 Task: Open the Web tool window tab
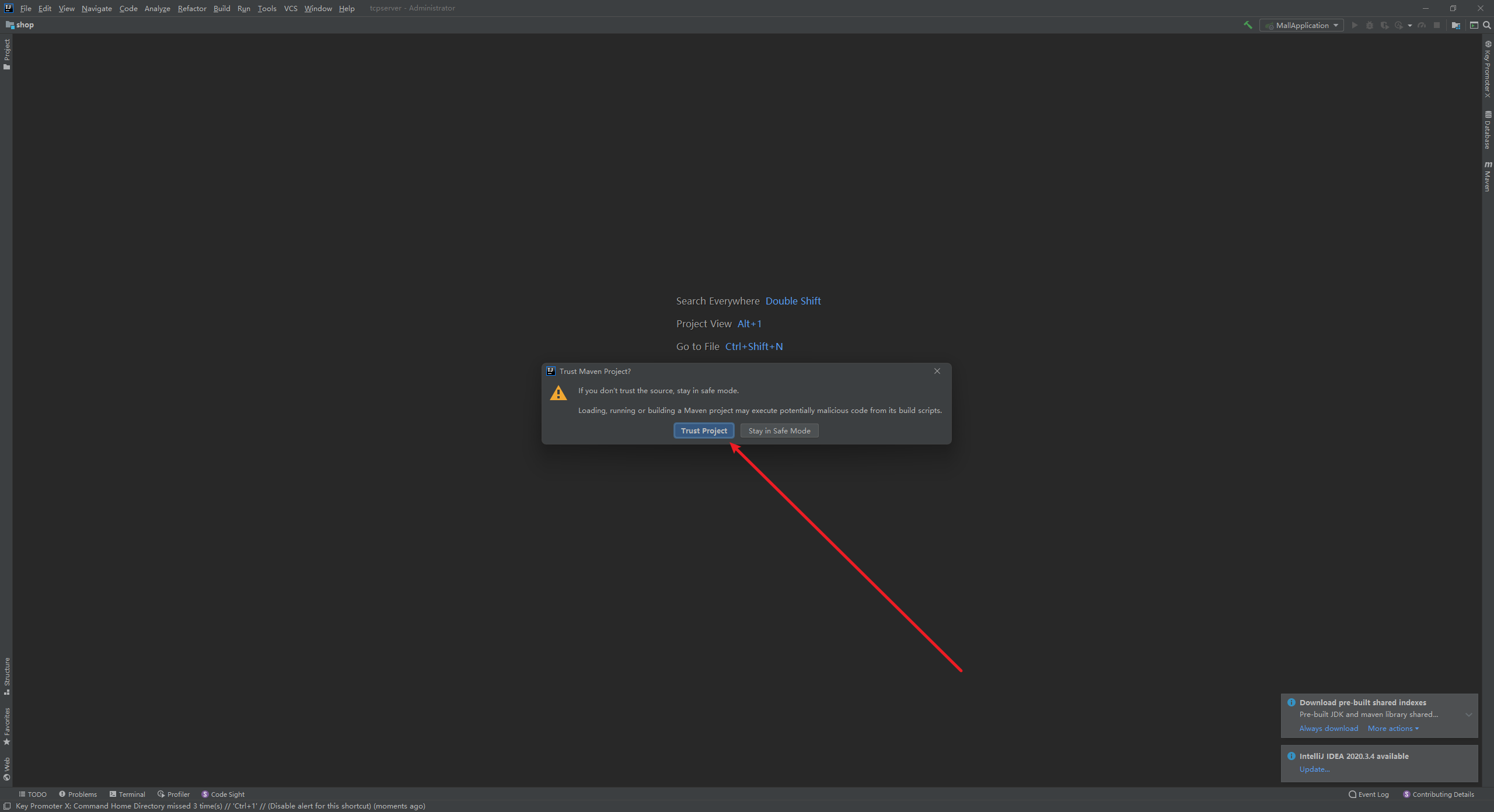coord(7,769)
